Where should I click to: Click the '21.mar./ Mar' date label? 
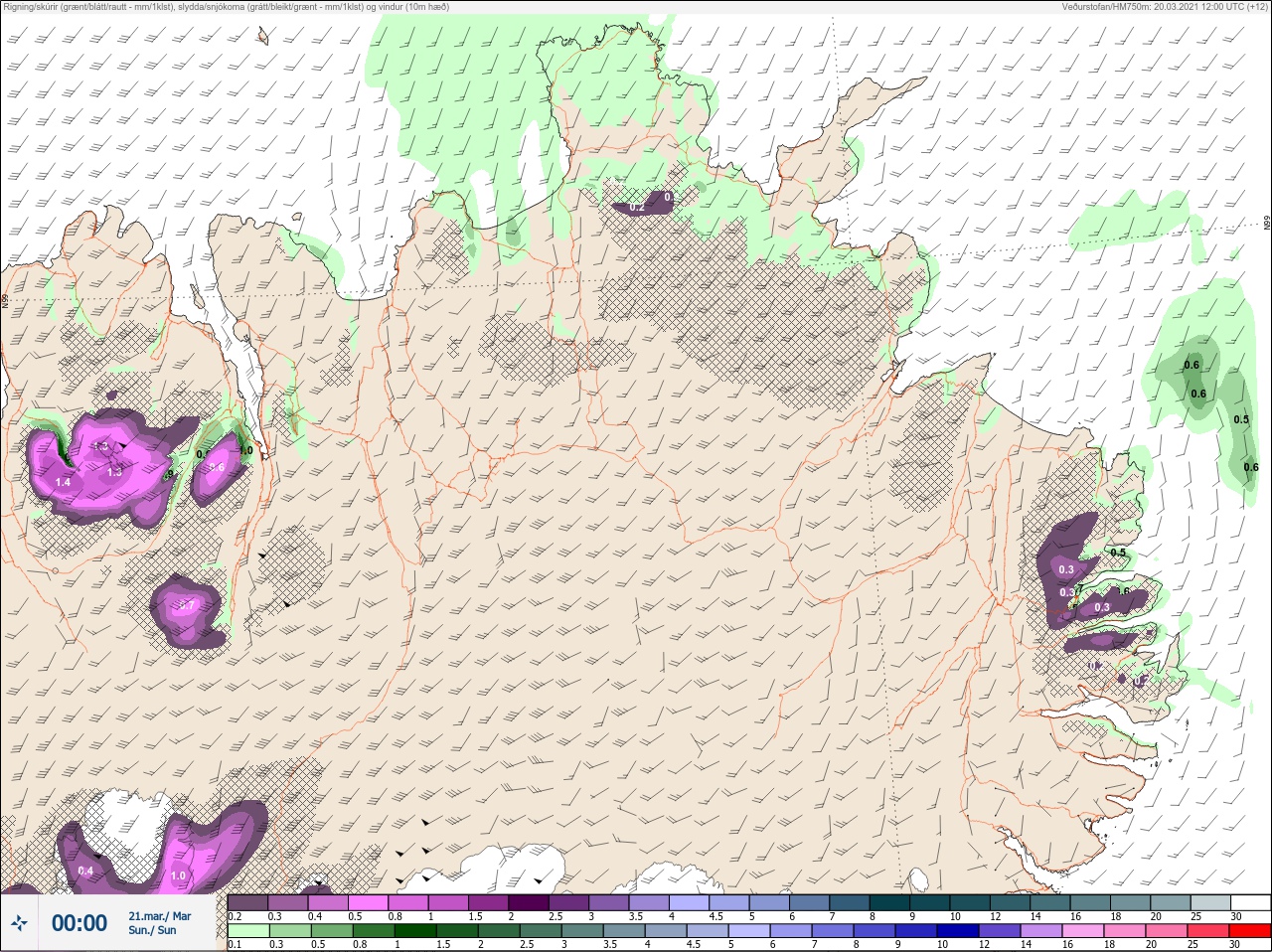159,916
